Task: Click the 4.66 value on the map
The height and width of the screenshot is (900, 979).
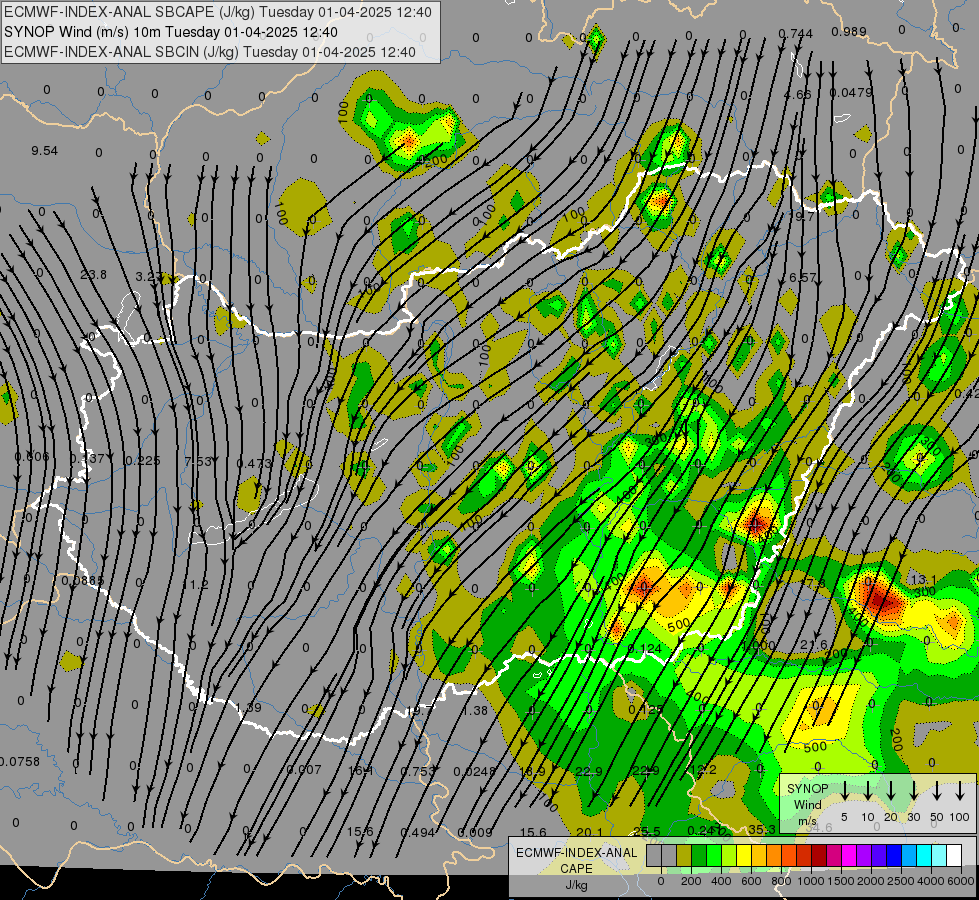Action: [797, 94]
